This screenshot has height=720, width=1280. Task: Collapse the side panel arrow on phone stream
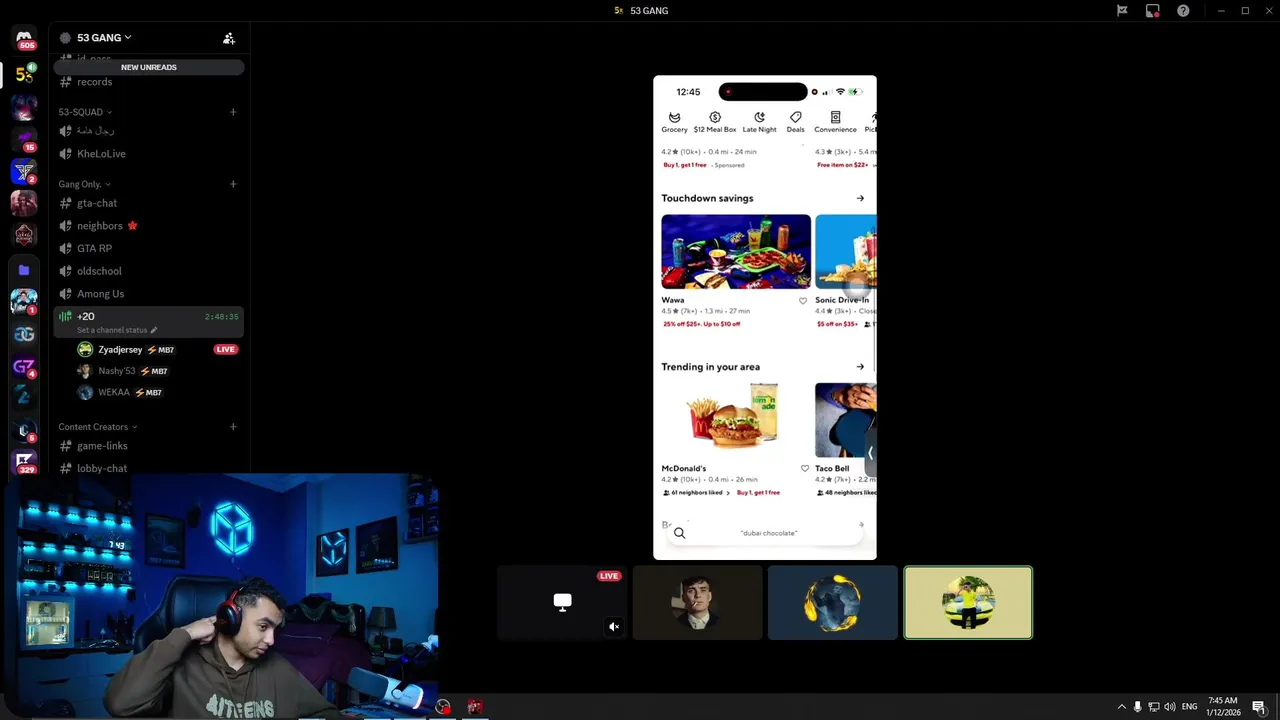point(870,453)
